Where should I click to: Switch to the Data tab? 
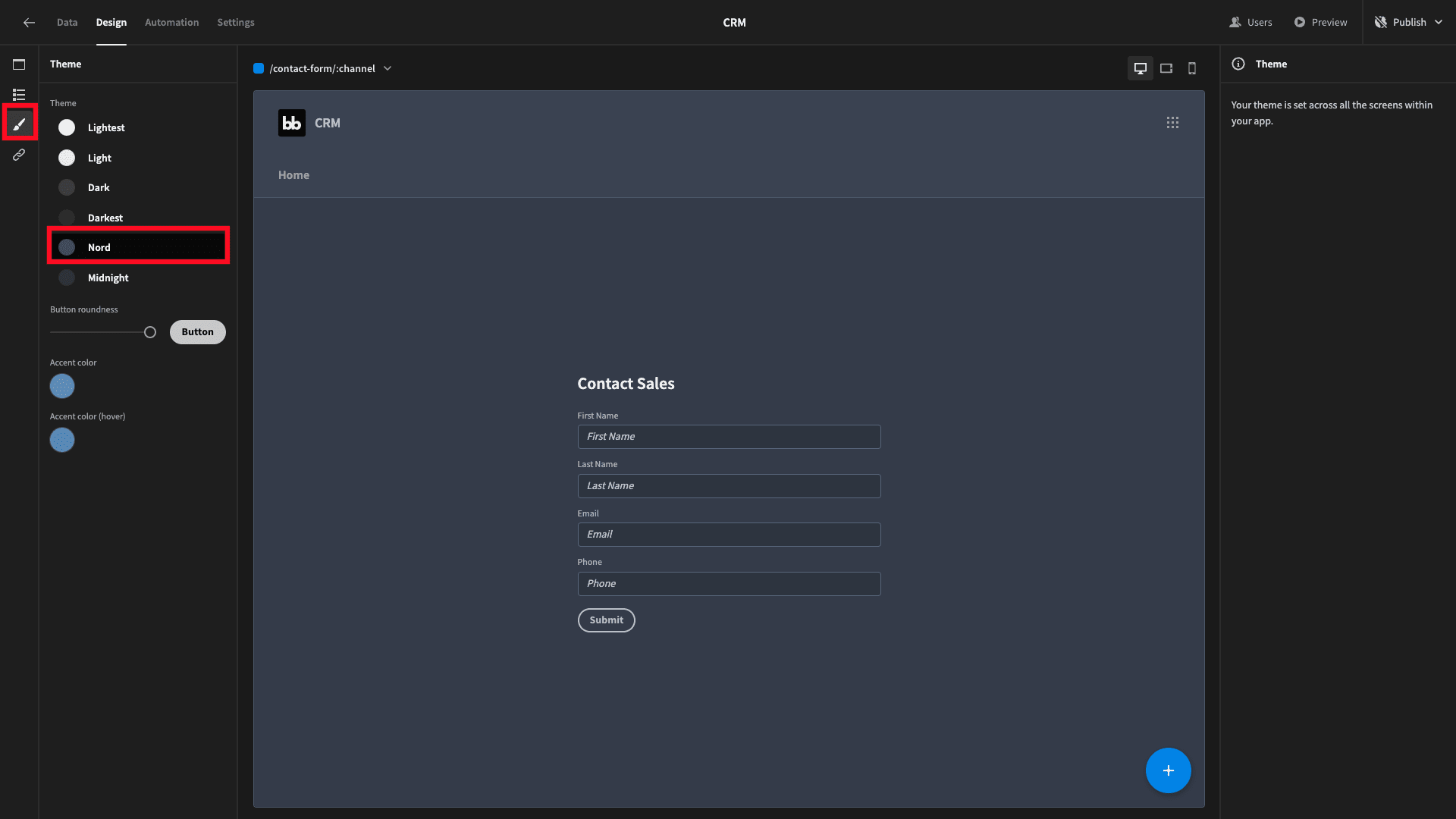(x=67, y=23)
